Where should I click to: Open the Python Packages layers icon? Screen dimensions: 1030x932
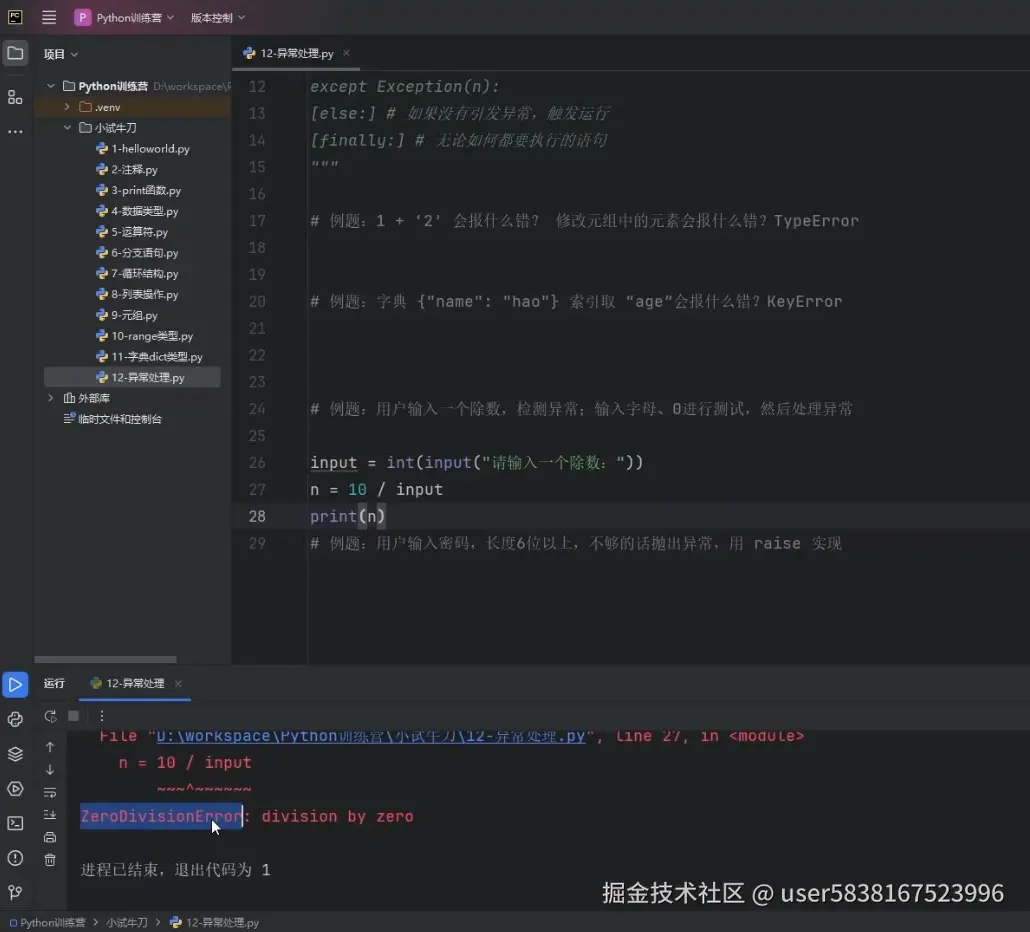(15, 753)
